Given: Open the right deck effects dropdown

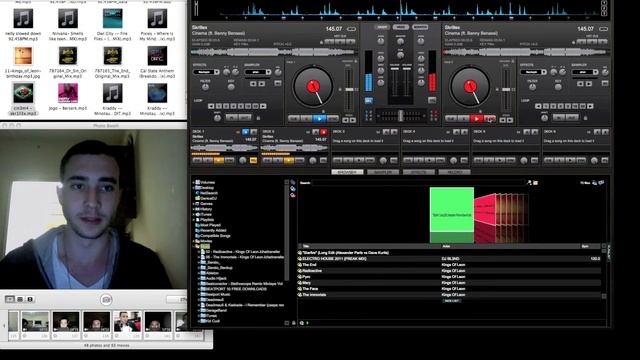Looking at the screenshot, I should (533, 72).
